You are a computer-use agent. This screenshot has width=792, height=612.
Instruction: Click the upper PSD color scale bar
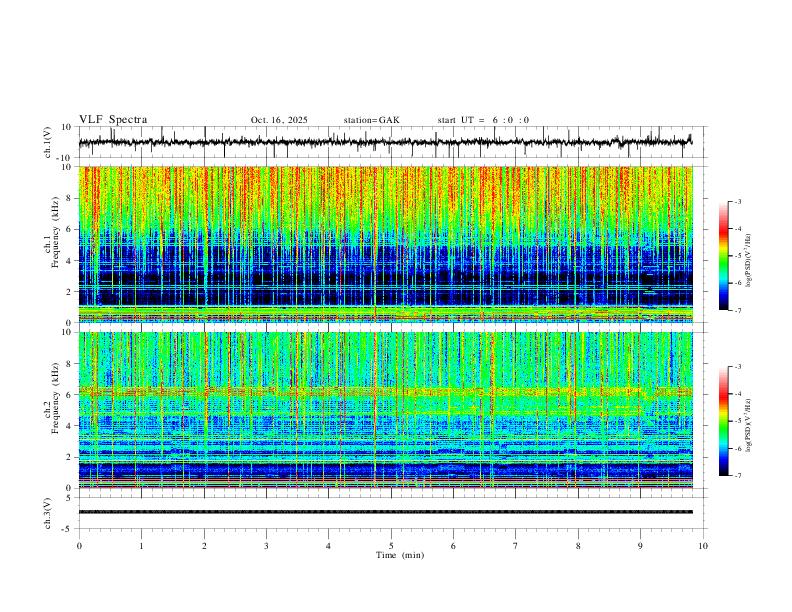click(x=723, y=256)
